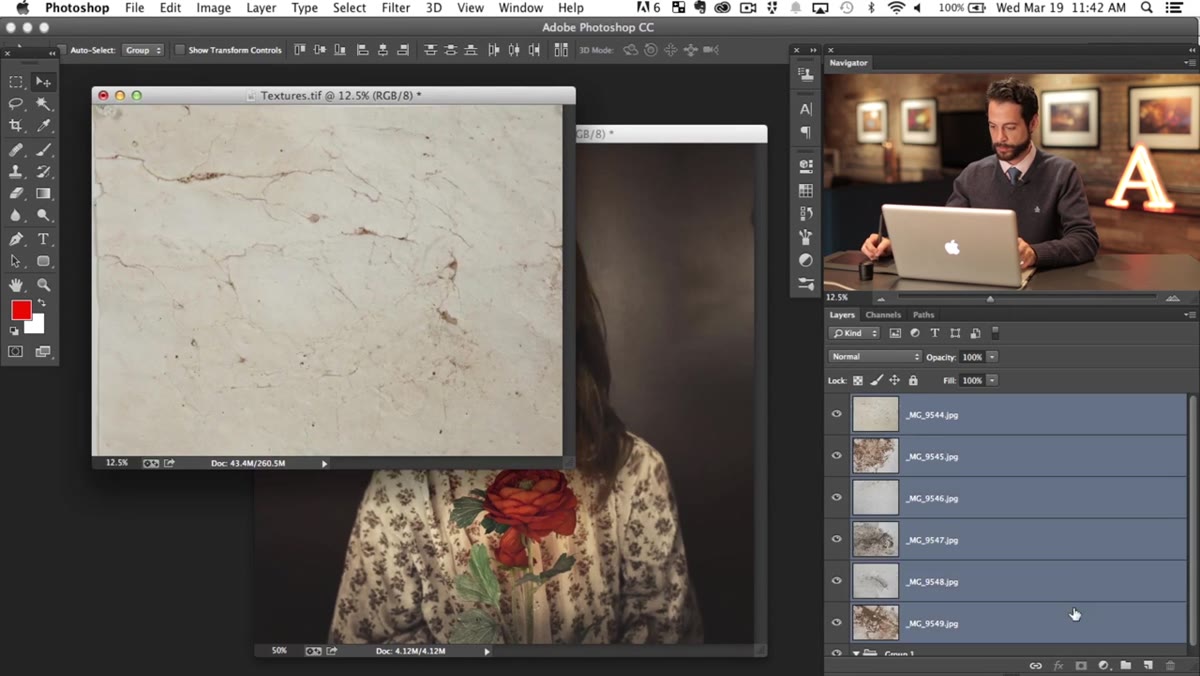Select the Eyedropper tool
The width and height of the screenshot is (1200, 676).
pos(43,126)
